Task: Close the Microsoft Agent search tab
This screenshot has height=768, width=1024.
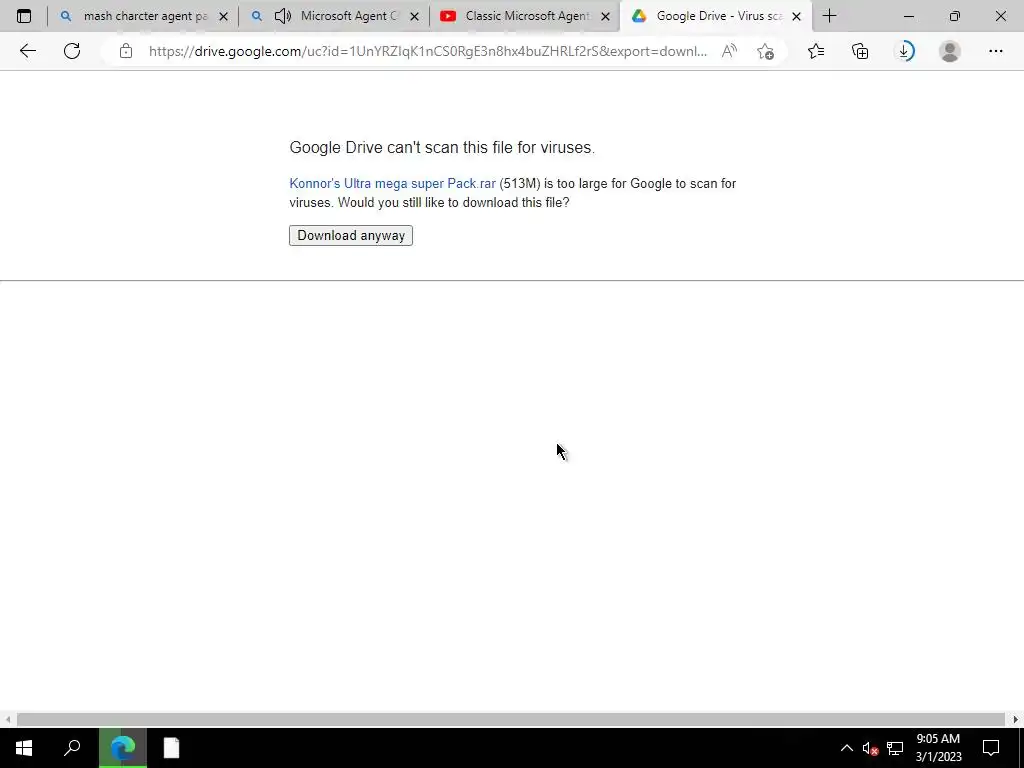Action: 415,16
